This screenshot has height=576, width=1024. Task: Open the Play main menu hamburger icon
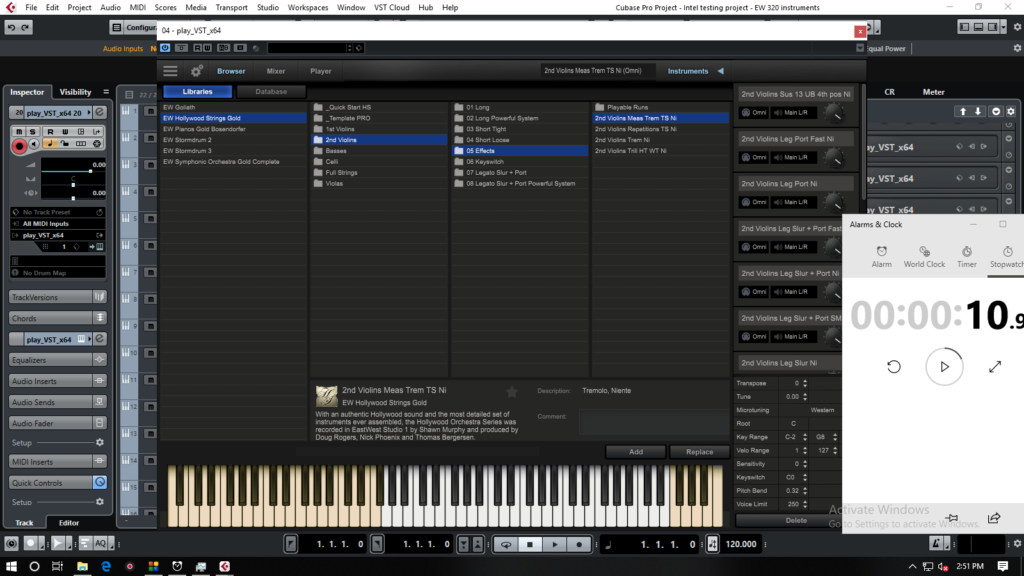click(x=170, y=71)
